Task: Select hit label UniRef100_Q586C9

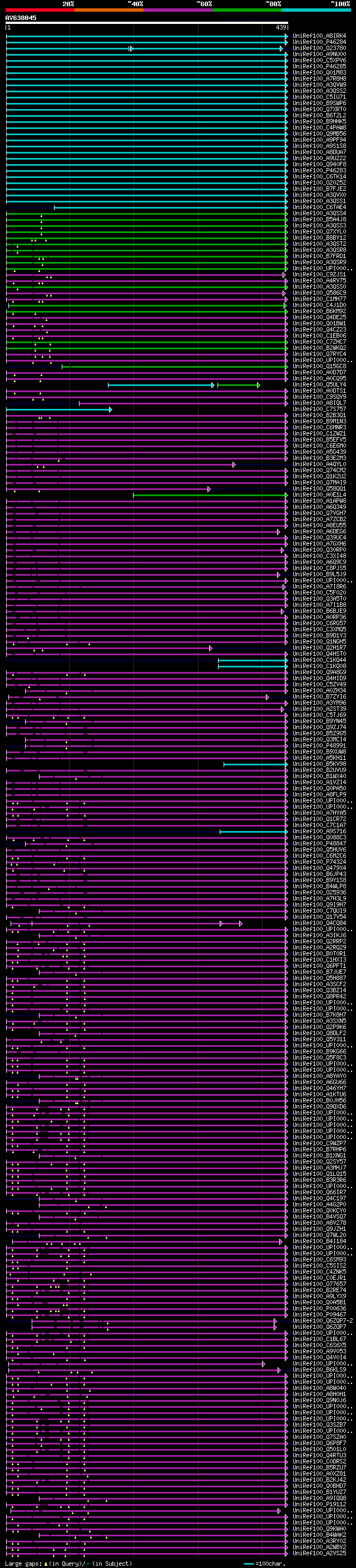Action: coord(319,293)
